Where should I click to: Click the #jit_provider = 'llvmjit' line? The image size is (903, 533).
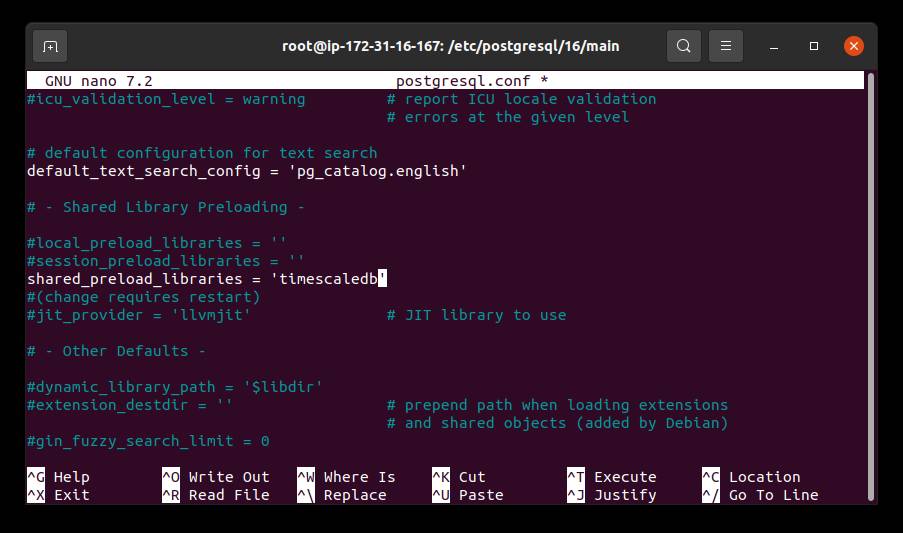[139, 315]
